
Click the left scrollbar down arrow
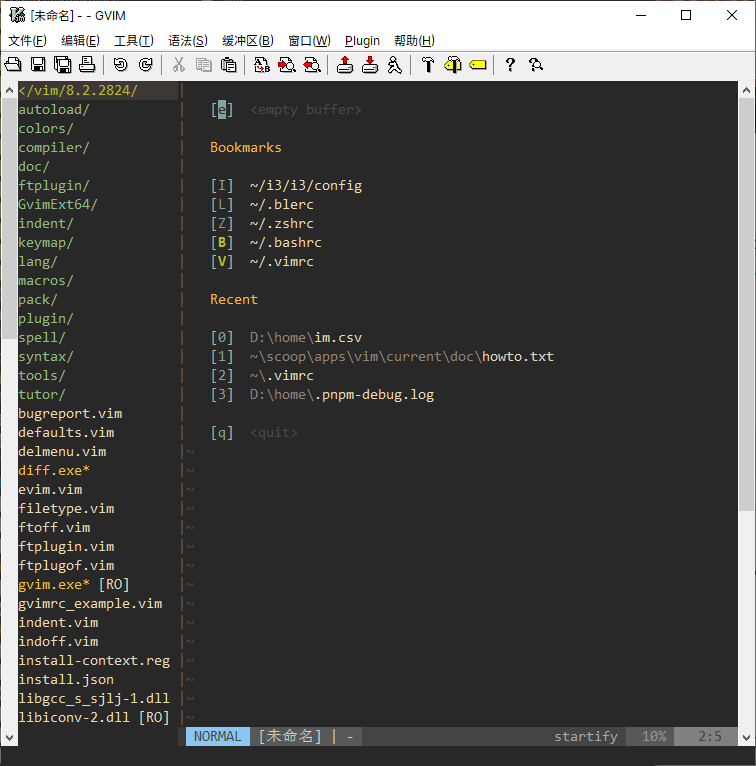[9, 737]
